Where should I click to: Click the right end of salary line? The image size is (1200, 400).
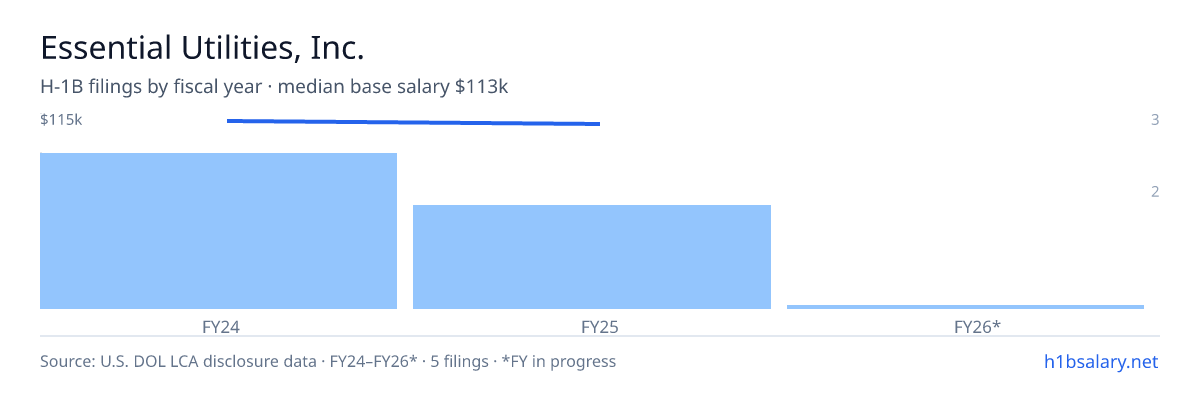pyautogui.click(x=598, y=124)
